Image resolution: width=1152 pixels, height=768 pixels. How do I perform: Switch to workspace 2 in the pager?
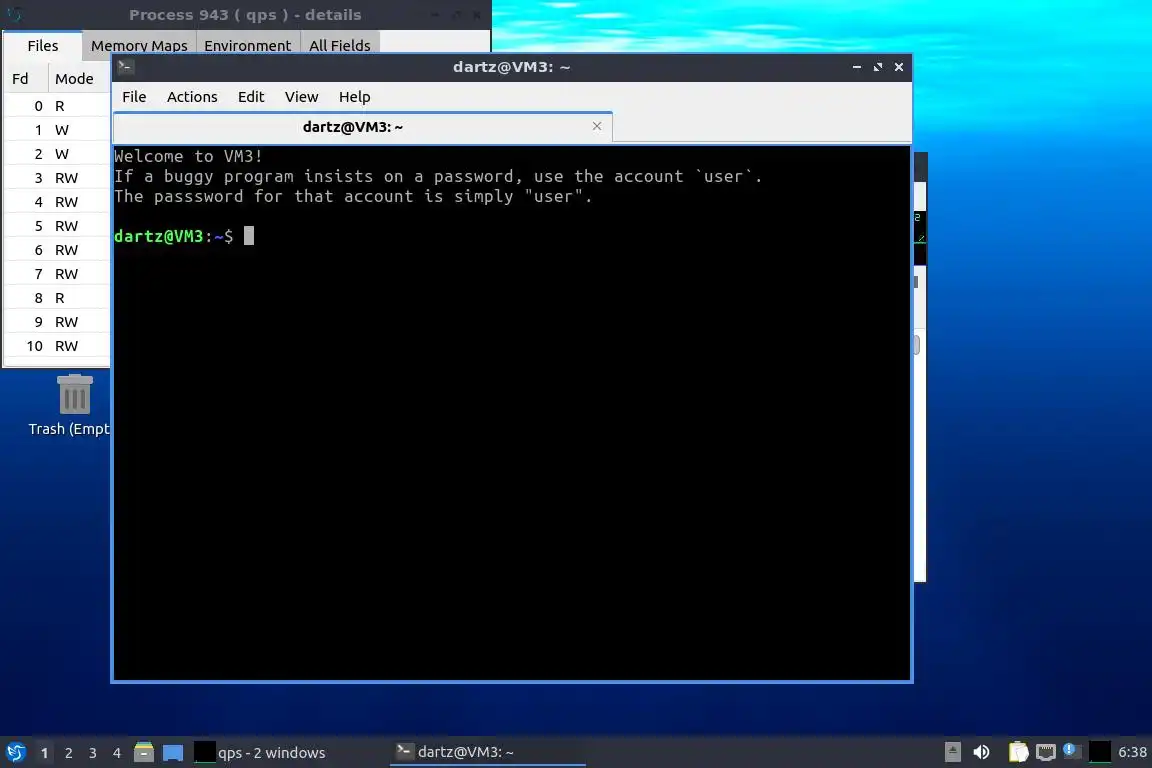pyautogui.click(x=68, y=753)
